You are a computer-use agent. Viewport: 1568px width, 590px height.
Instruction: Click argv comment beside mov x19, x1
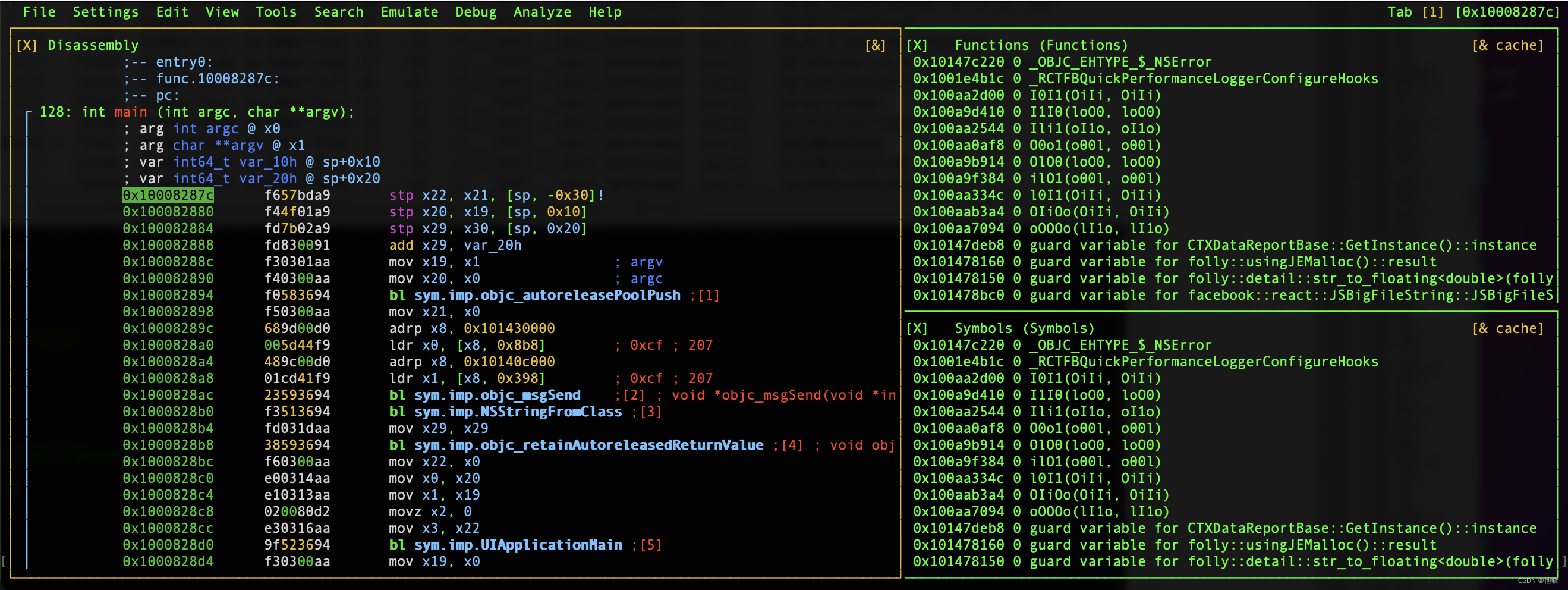coord(638,262)
